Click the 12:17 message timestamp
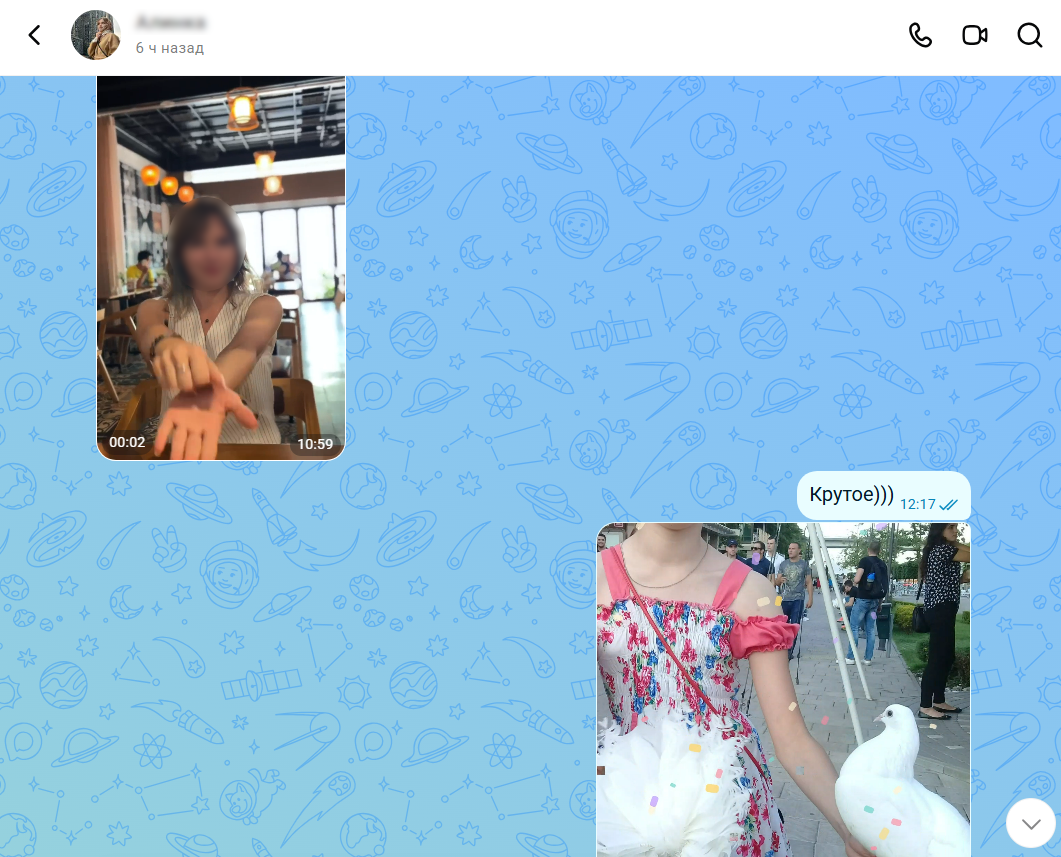The height and width of the screenshot is (857, 1061). (918, 505)
